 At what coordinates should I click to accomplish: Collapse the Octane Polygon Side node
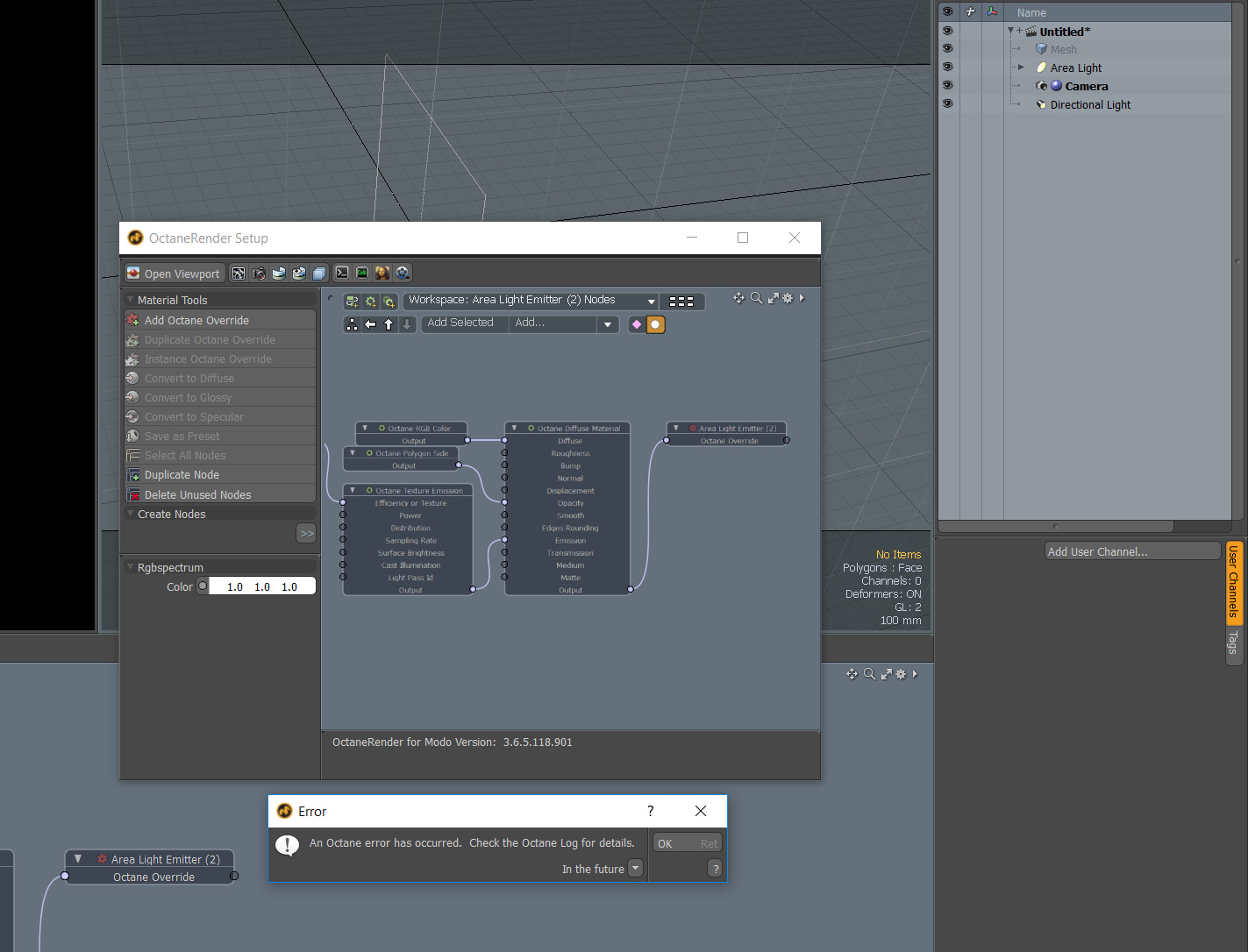(x=353, y=452)
